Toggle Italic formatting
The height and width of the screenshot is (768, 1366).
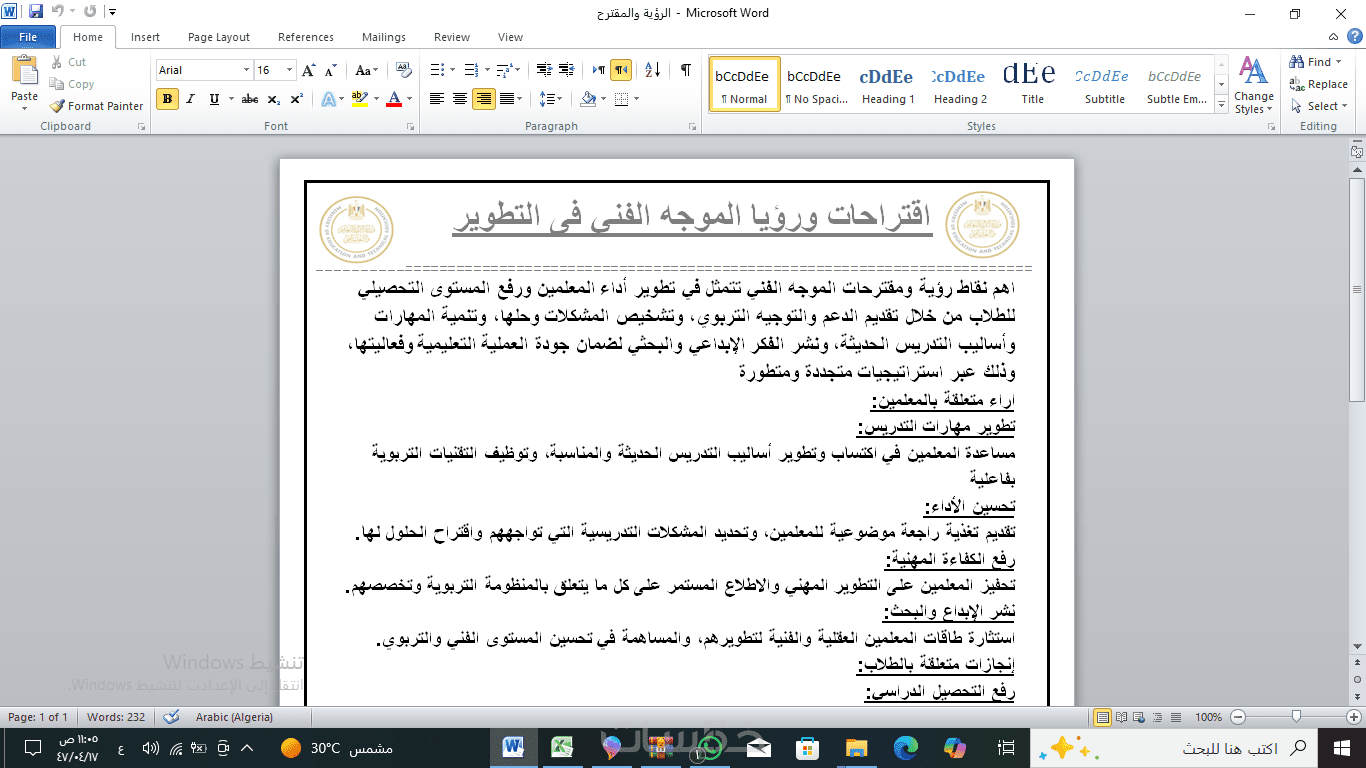coord(191,99)
